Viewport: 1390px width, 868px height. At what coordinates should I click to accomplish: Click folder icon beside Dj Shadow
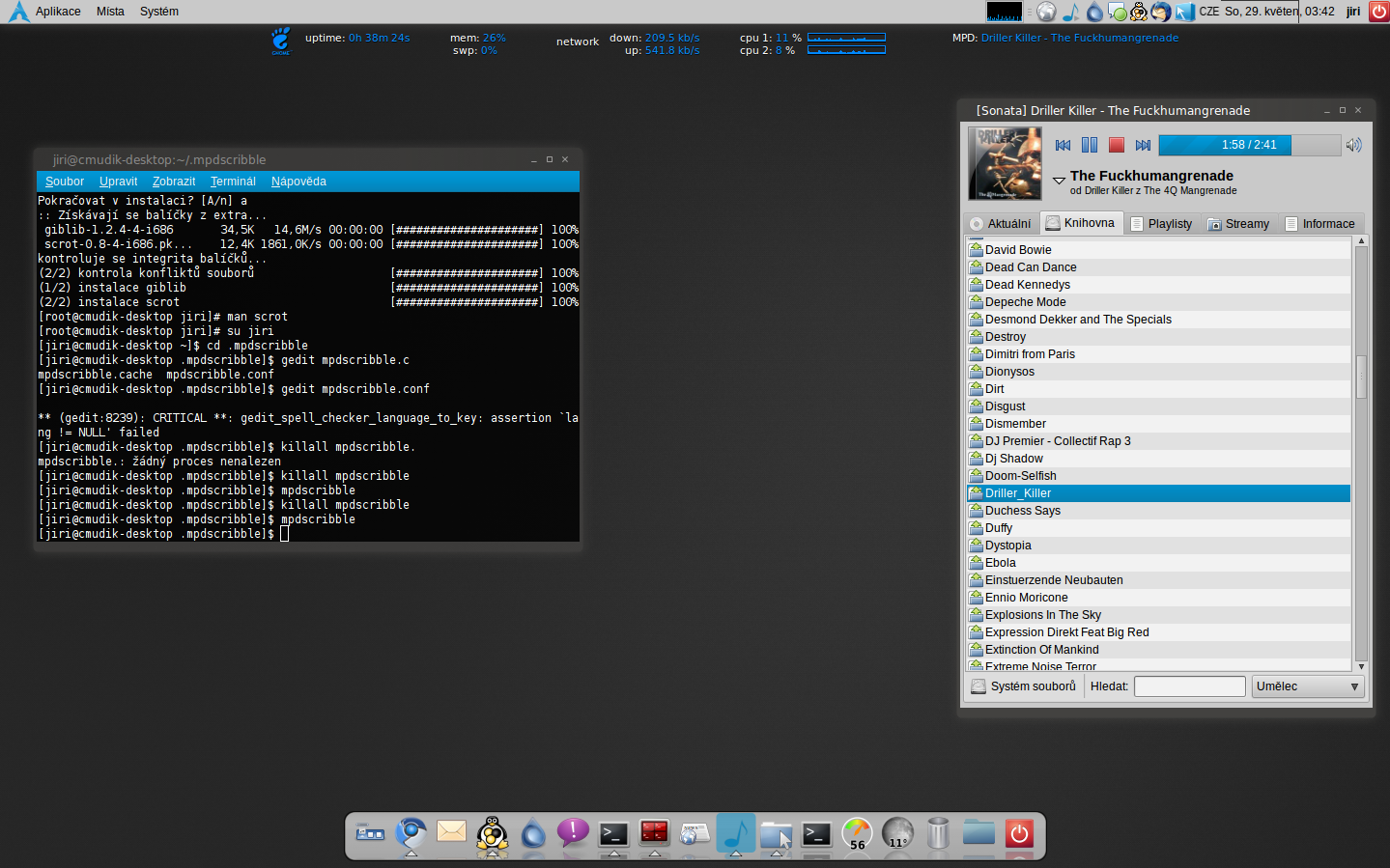click(x=976, y=458)
